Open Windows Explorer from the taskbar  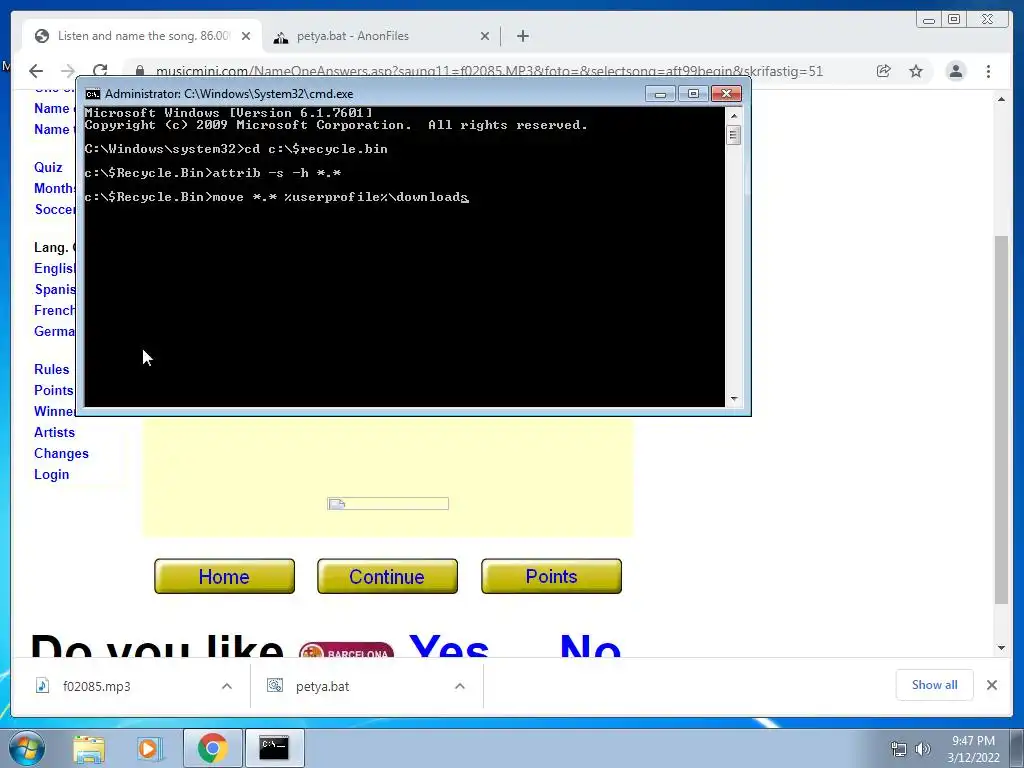click(89, 748)
